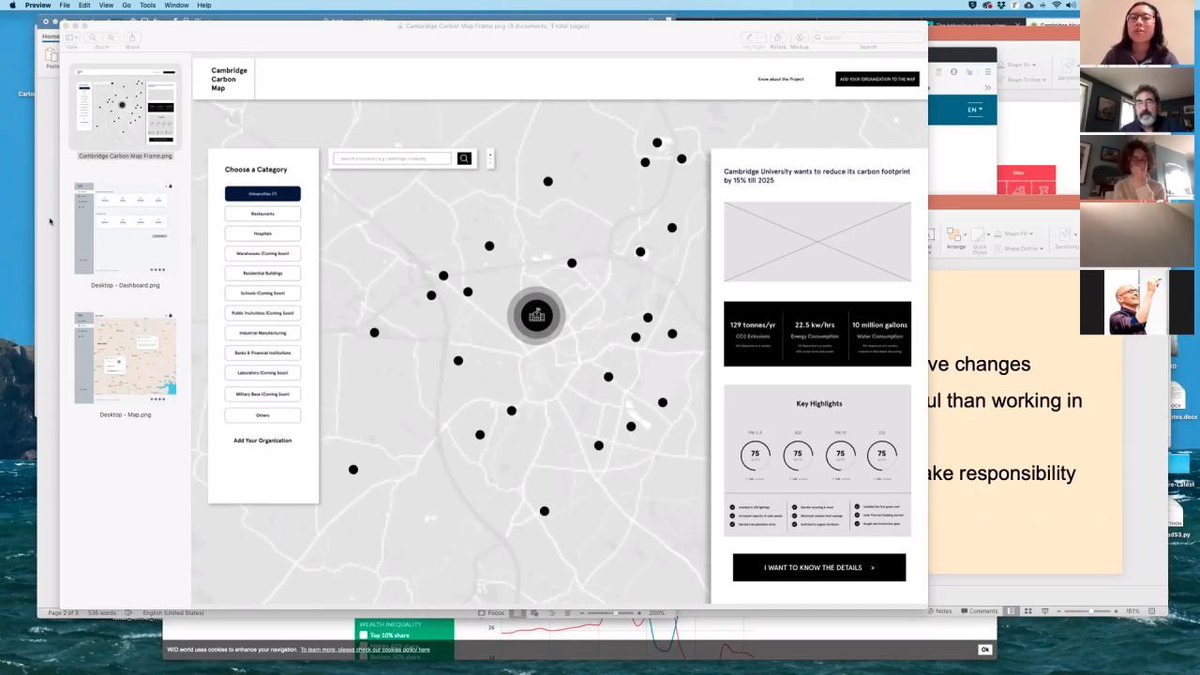Open the Edit menu
Viewport: 1200px width, 675px height.
tap(84, 5)
